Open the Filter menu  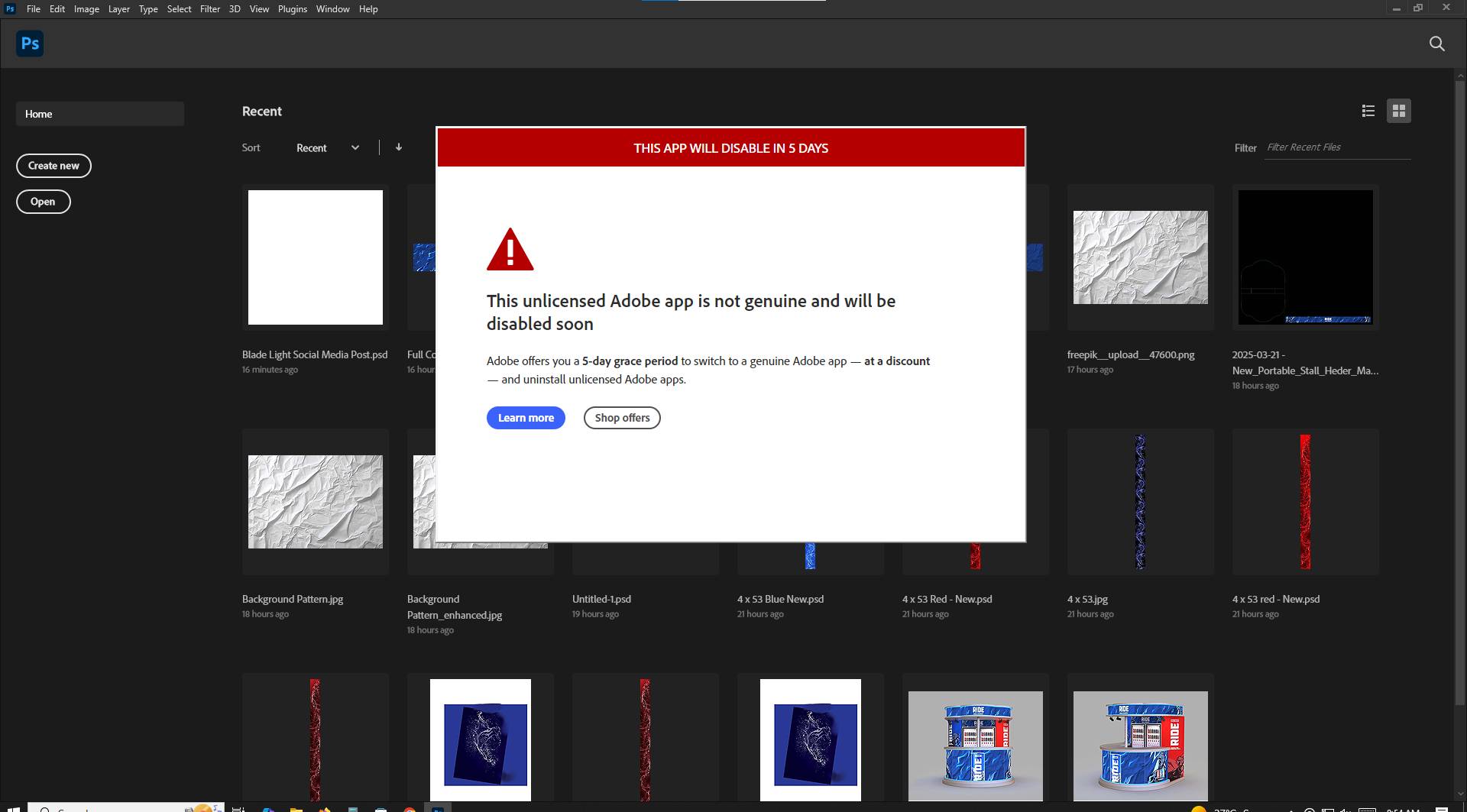[210, 9]
